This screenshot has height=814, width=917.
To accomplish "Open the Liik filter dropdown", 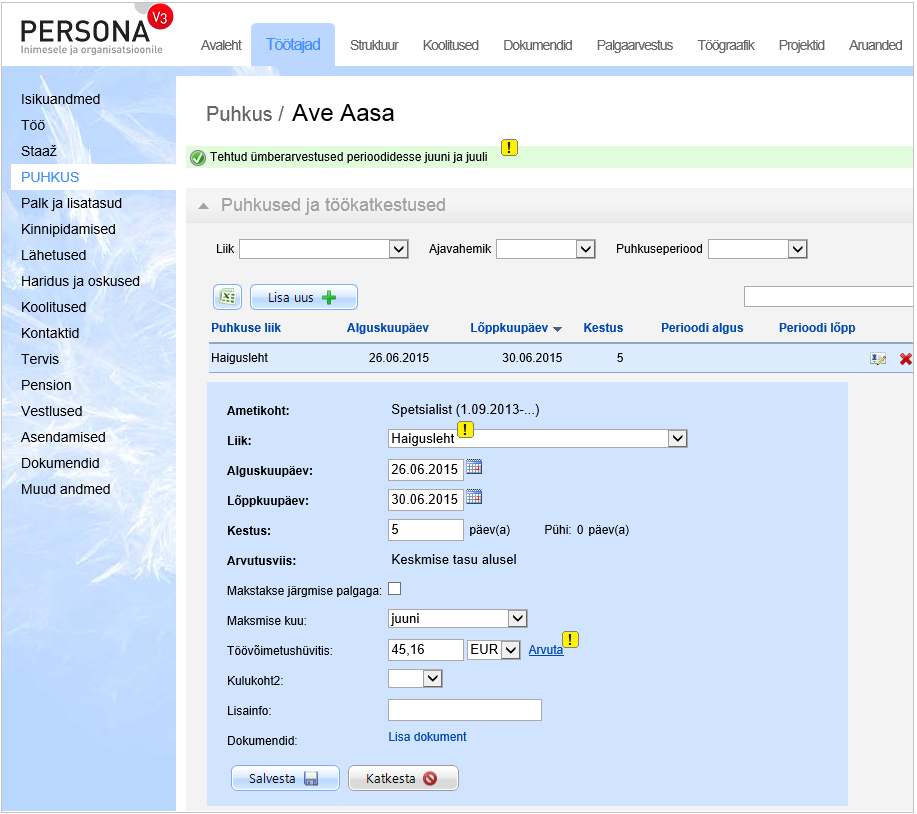I will (x=323, y=249).
